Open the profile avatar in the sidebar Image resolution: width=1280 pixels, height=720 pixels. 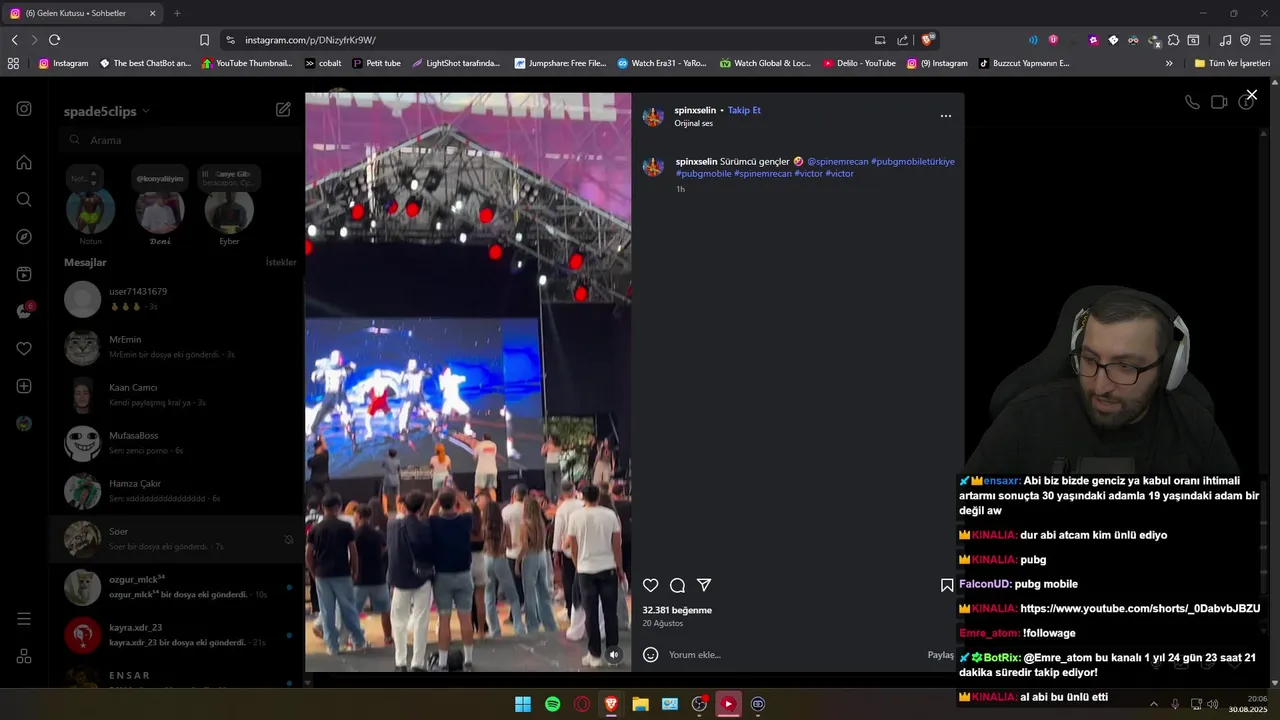[24, 423]
